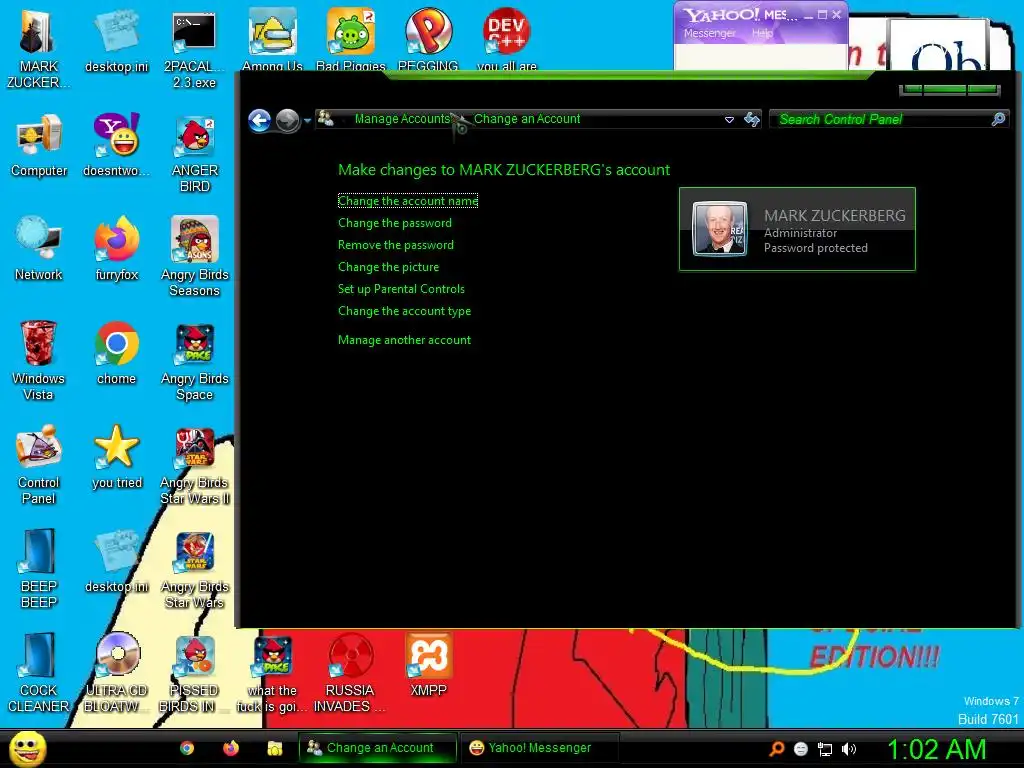Click the network tray icon
Viewport: 1024px width, 768px height.
pyautogui.click(x=825, y=749)
